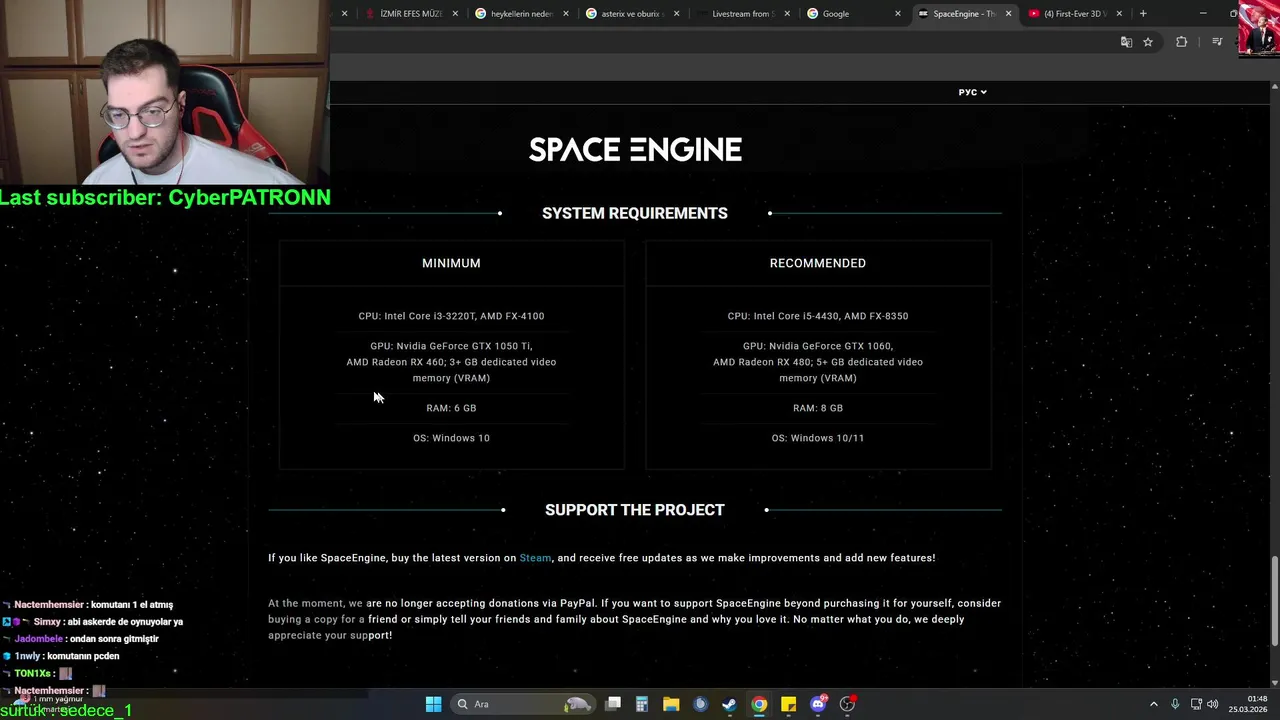Click the OS: Windows 10 text

pos(451,438)
